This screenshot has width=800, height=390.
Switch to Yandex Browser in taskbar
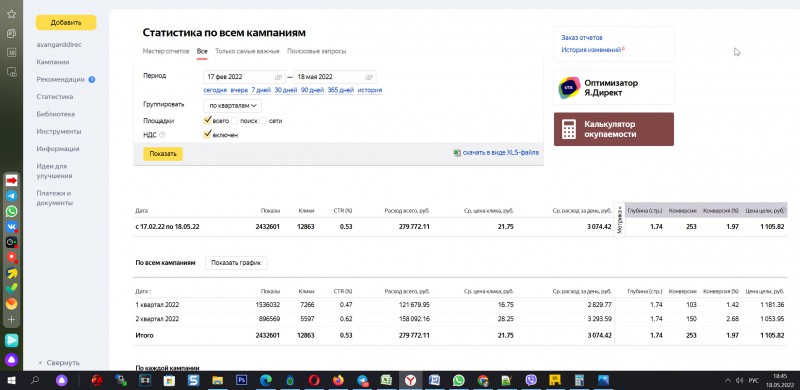(x=410, y=380)
